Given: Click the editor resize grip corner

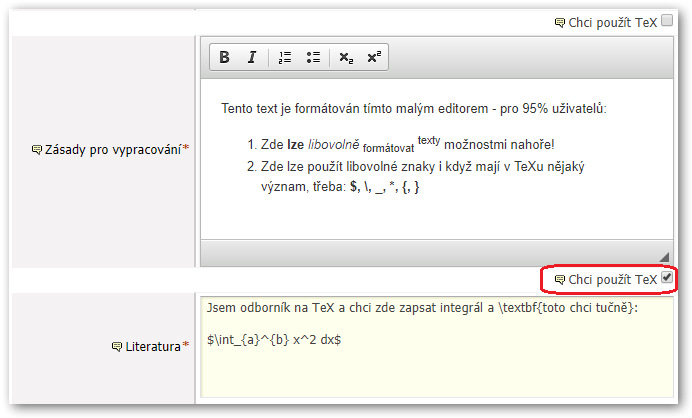Looking at the screenshot, I should point(664,257).
